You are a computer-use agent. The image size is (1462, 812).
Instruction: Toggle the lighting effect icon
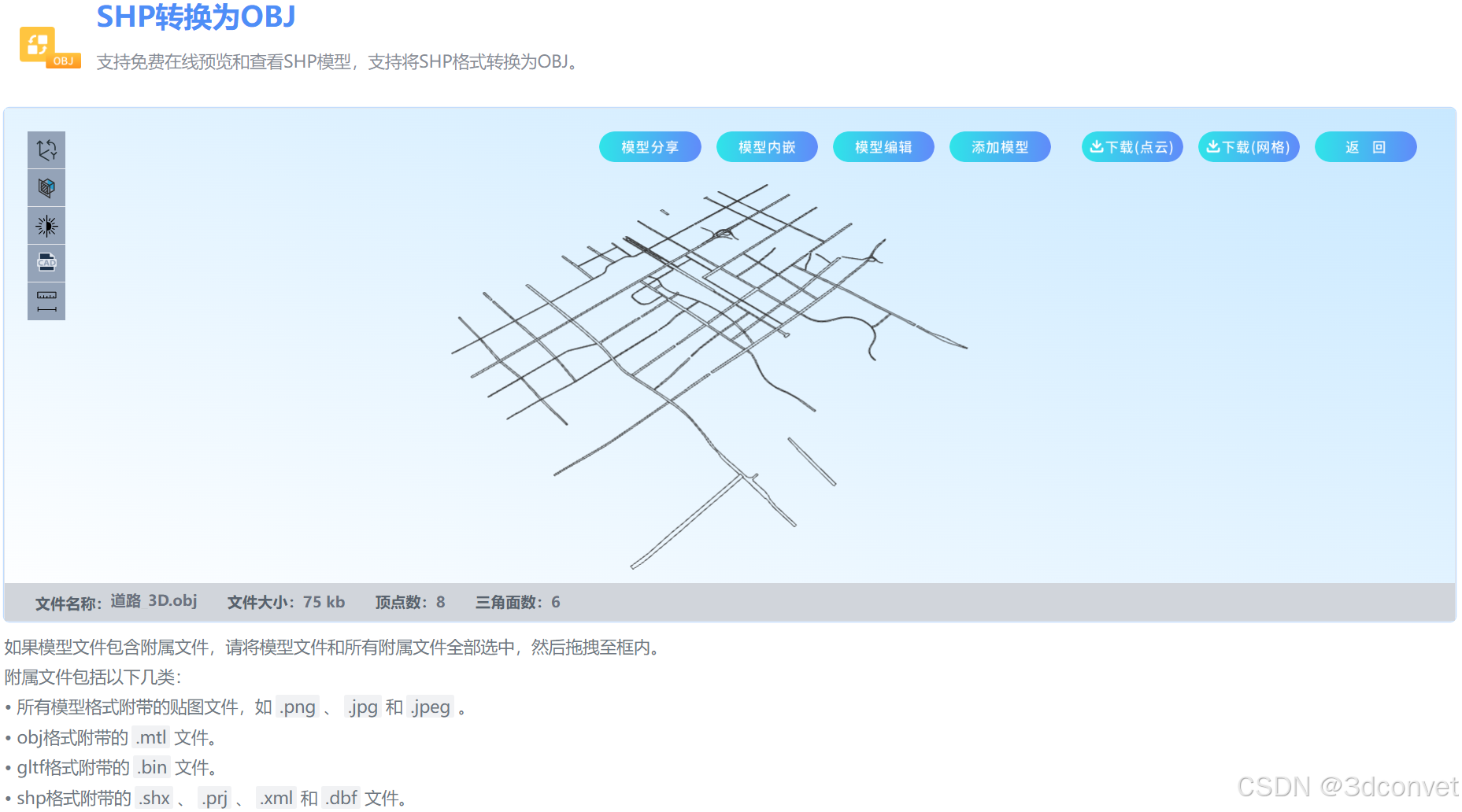(46, 225)
